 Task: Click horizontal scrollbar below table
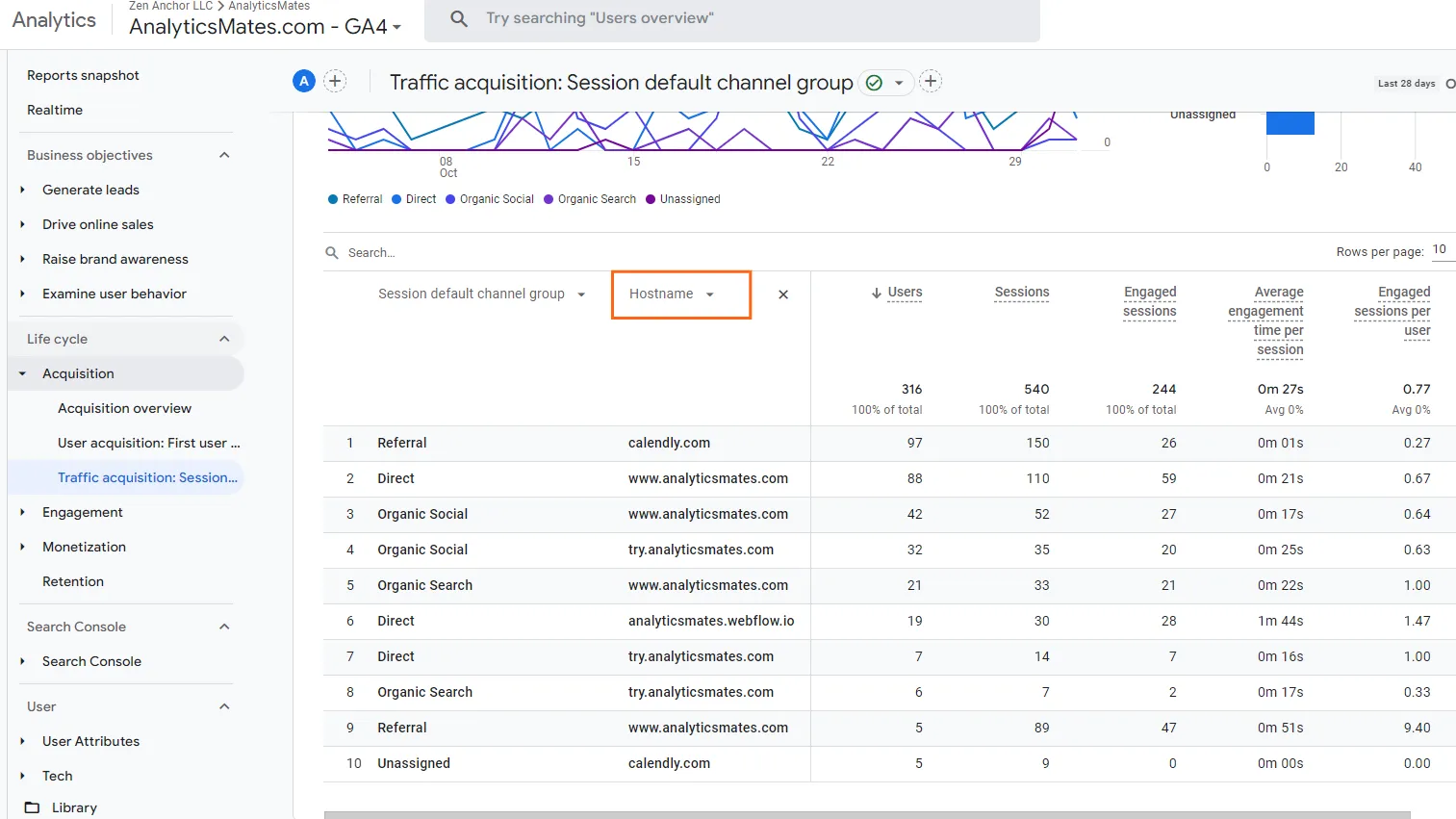[866, 815]
